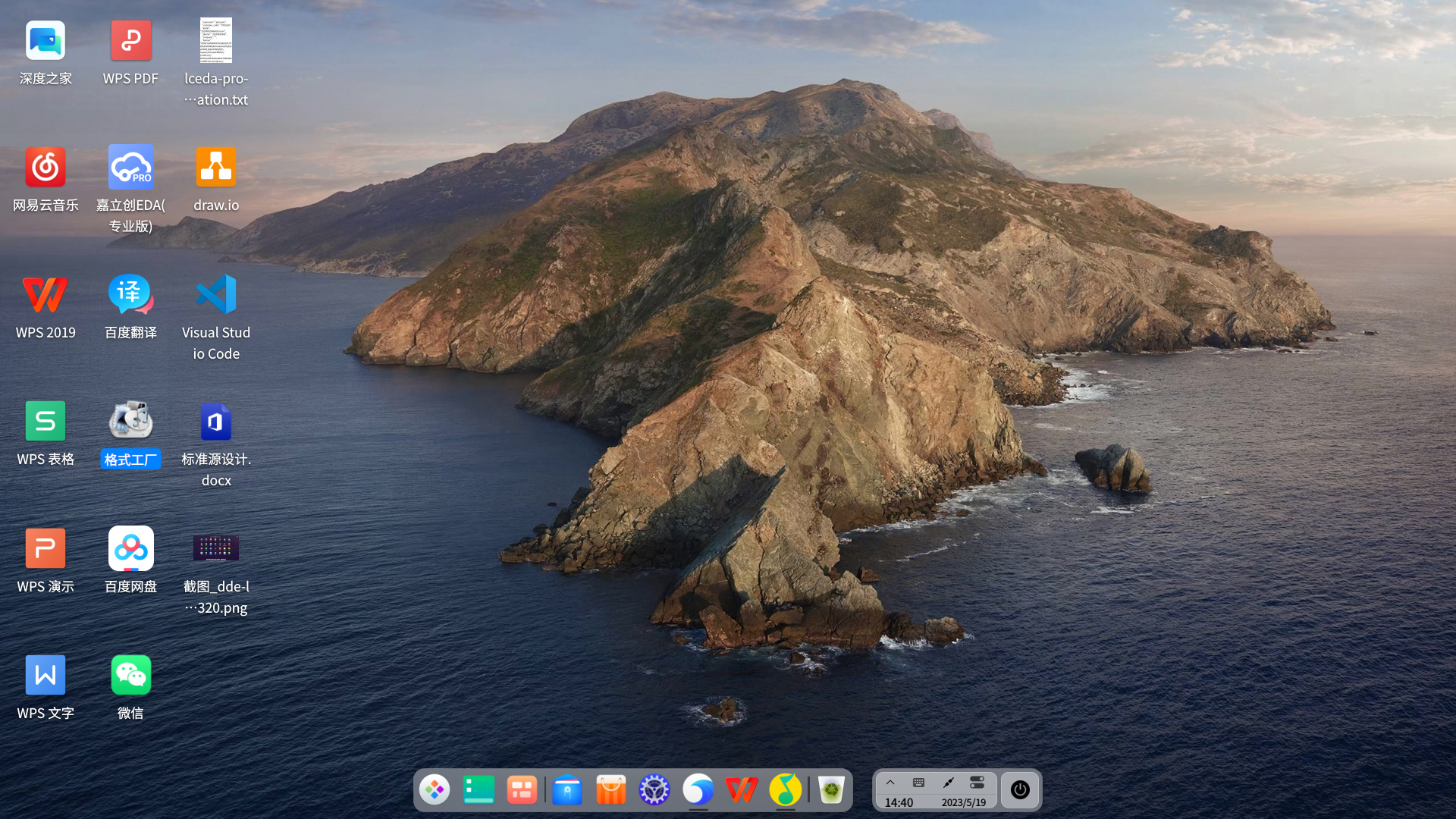
Task: Open the browser in the dock
Action: pos(698,790)
